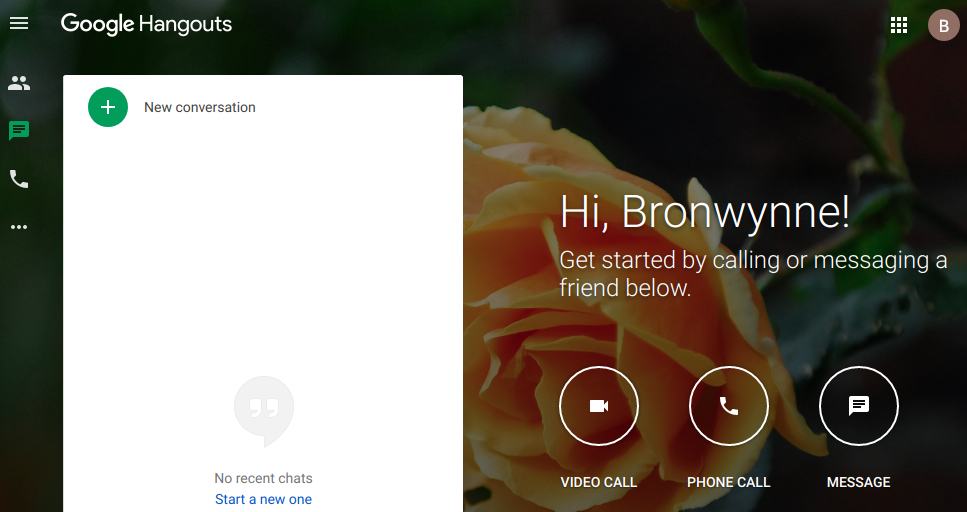The height and width of the screenshot is (512, 967).
Task: Select the Conversations chat icon in sidebar
Action: pos(19,131)
